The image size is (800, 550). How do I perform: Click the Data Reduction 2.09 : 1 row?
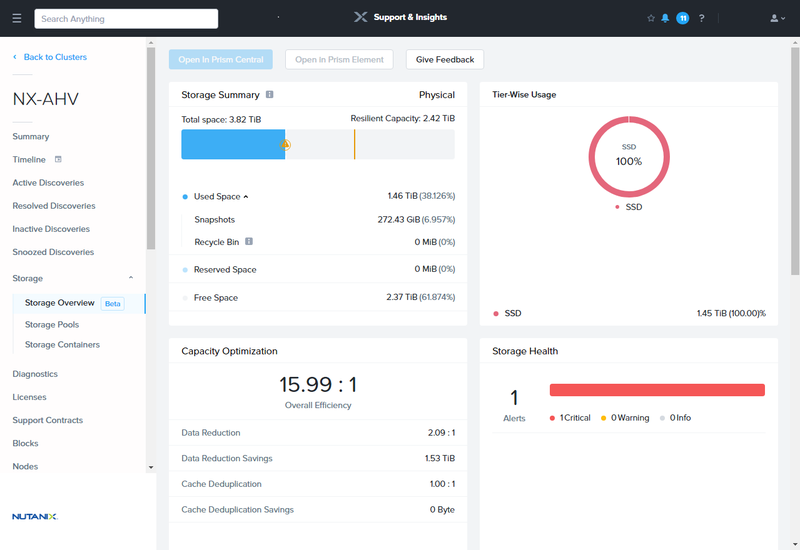click(318, 433)
